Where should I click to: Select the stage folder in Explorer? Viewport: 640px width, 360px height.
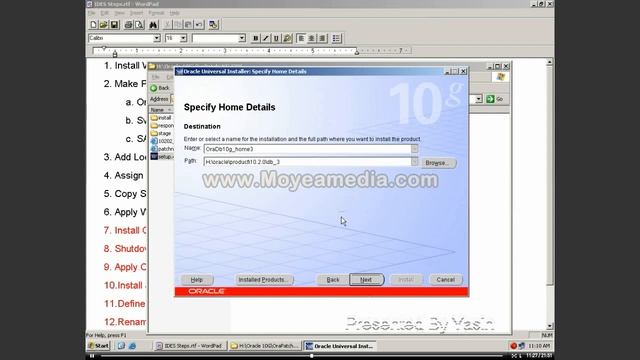(x=161, y=133)
